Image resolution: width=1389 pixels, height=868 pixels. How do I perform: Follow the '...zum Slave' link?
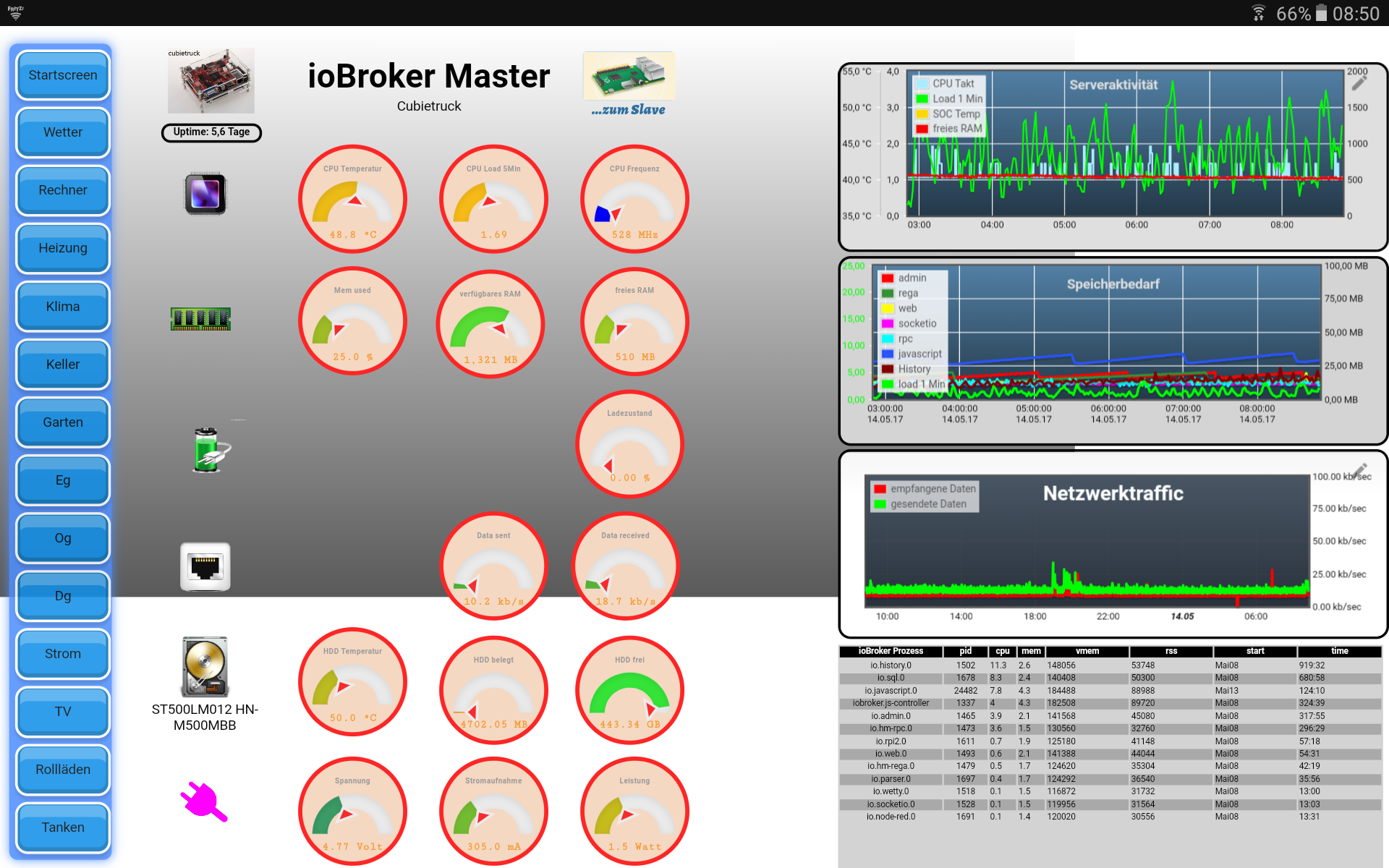click(628, 110)
